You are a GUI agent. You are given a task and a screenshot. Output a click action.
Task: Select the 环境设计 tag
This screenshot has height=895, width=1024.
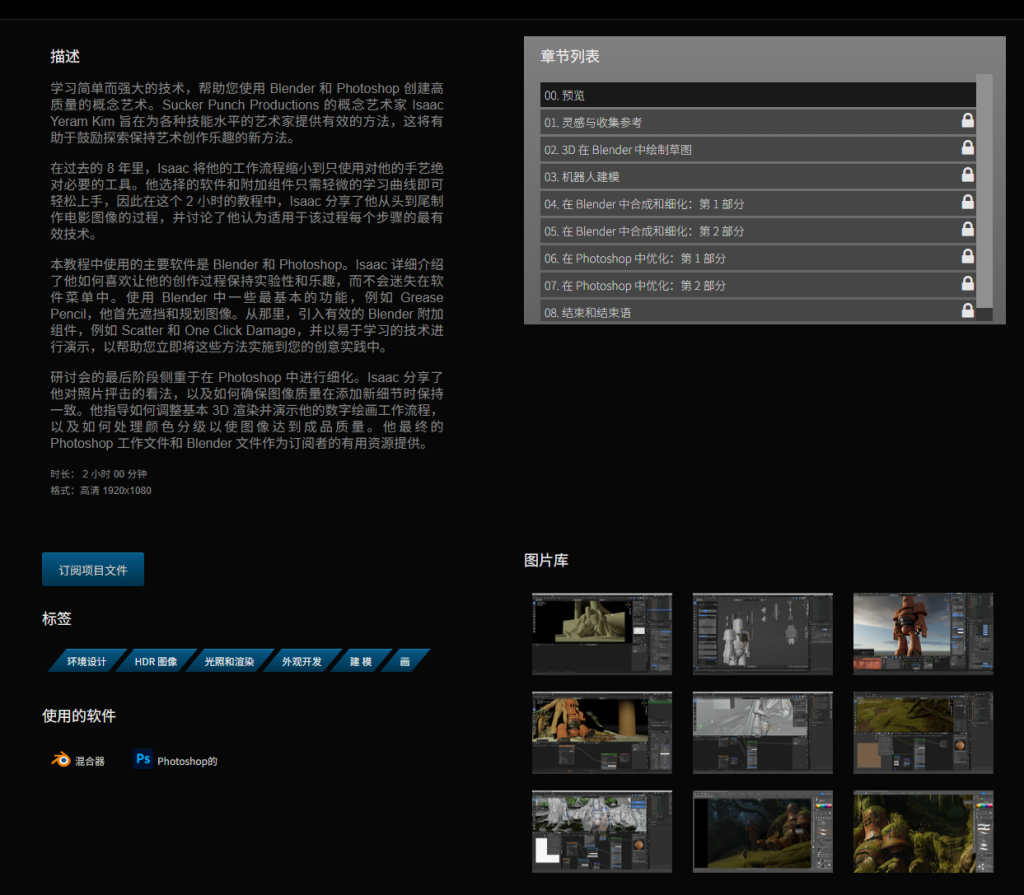pos(87,661)
